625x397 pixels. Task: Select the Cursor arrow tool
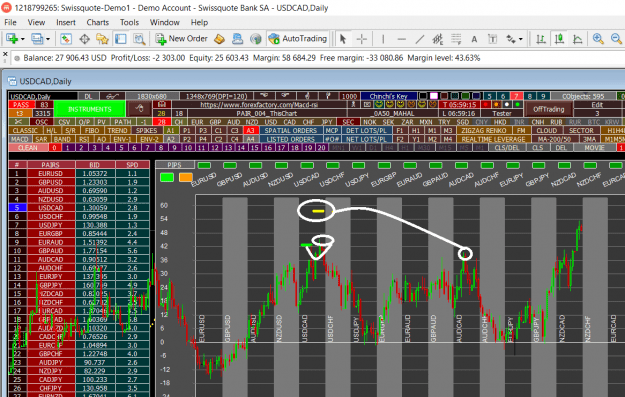point(343,39)
